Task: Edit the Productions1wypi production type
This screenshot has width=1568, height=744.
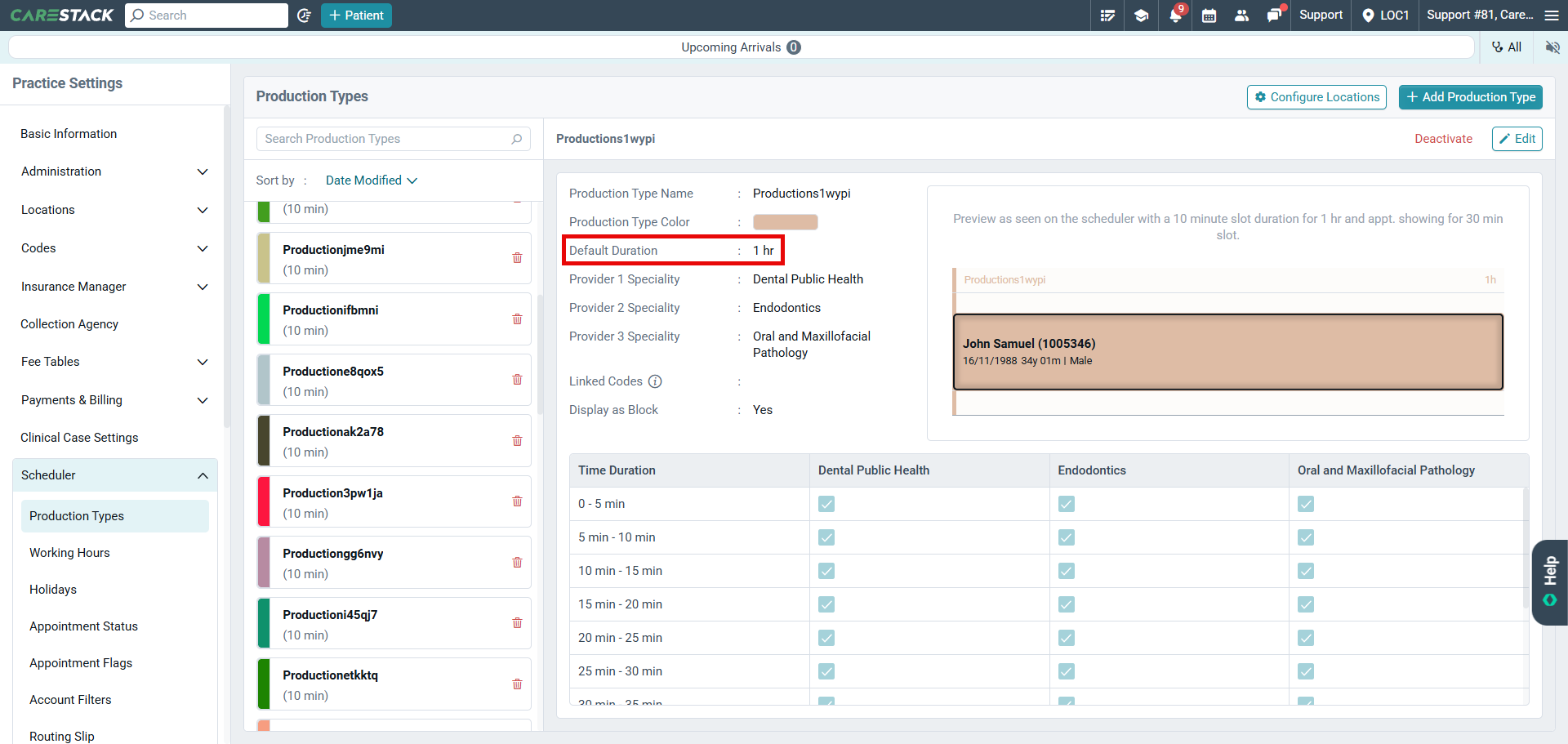Action: click(1517, 139)
